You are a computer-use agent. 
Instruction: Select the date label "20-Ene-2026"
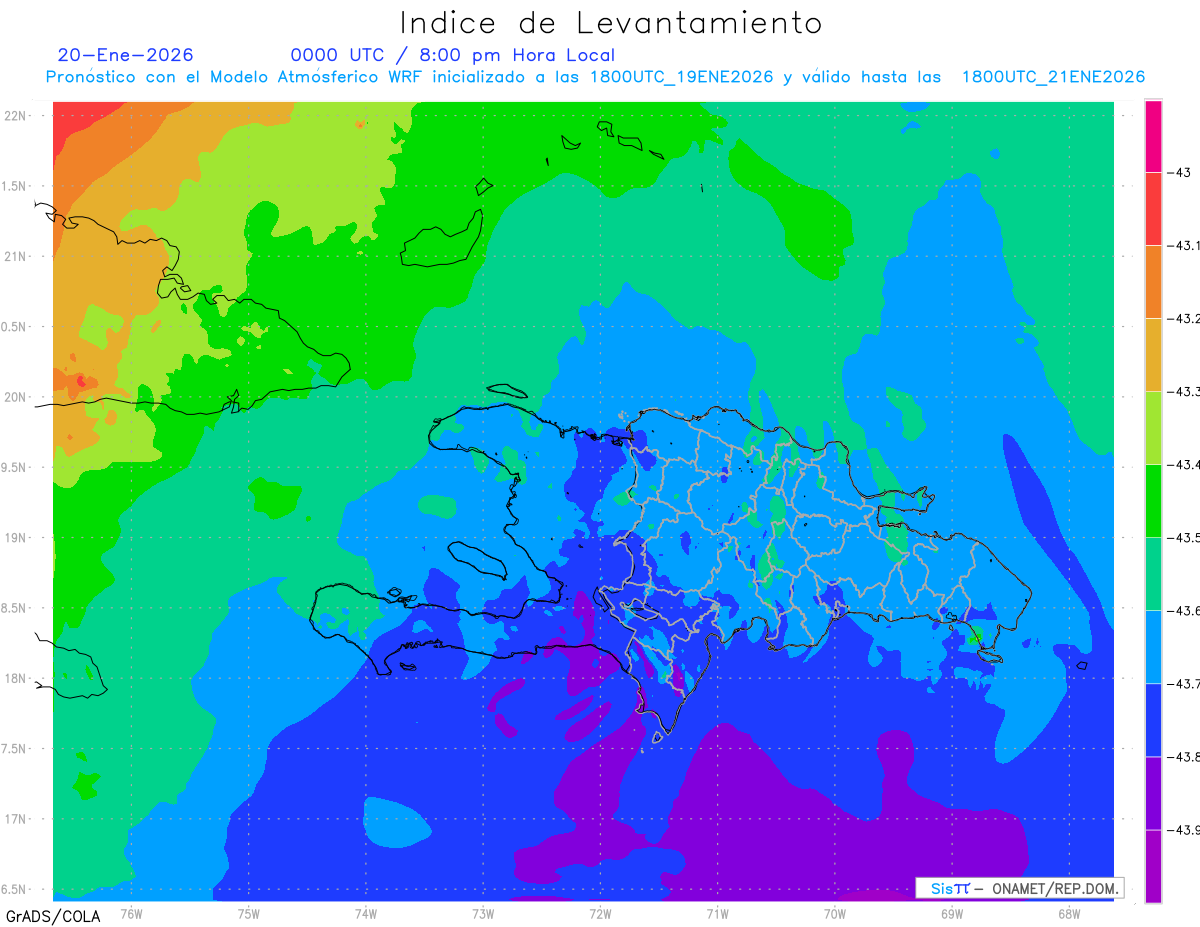[126, 55]
